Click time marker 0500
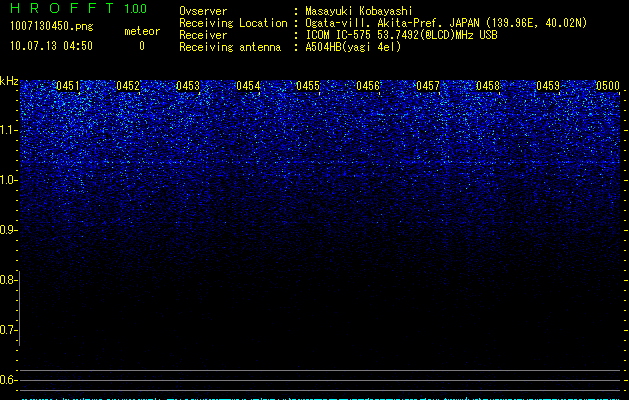This screenshot has width=629, height=400. [x=608, y=86]
